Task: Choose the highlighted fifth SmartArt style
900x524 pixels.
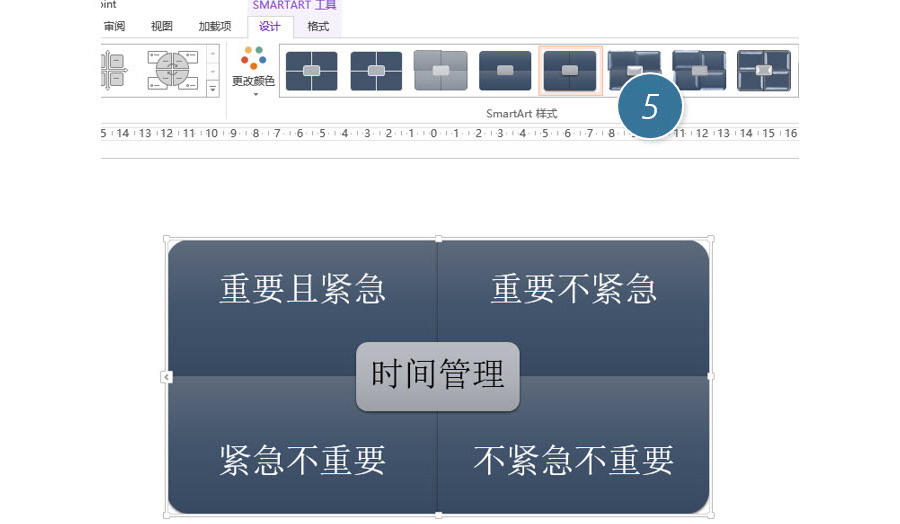Action: (570, 71)
